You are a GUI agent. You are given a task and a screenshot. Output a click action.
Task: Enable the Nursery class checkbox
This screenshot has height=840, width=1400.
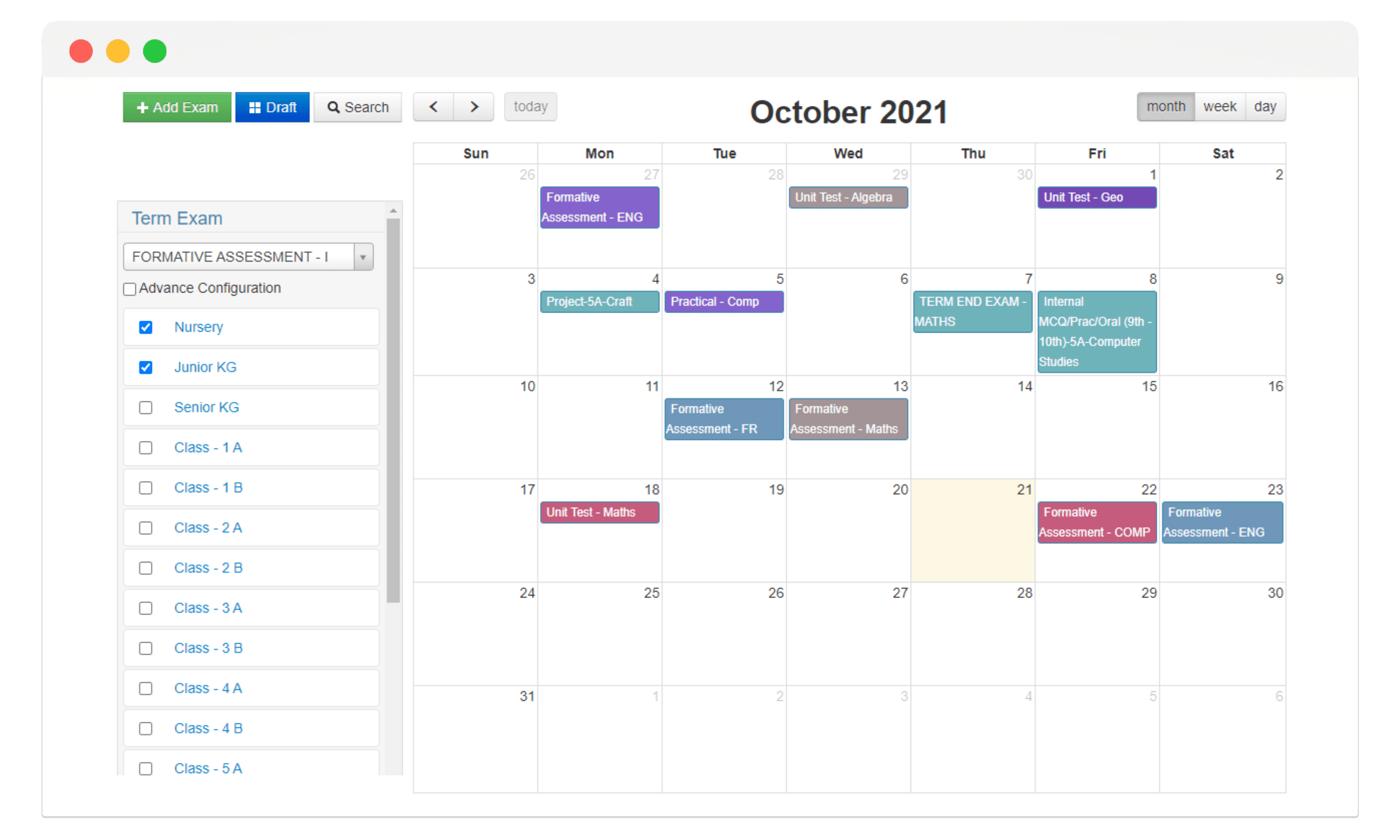click(x=146, y=327)
